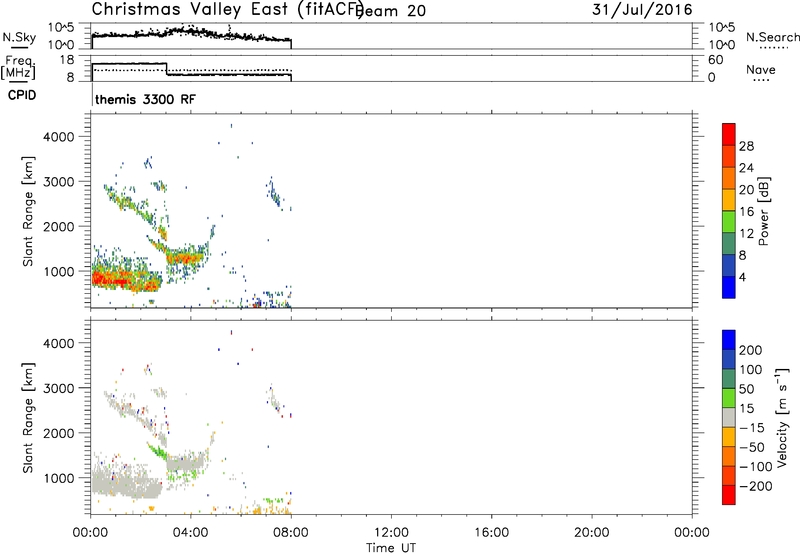This screenshot has width=800, height=554.
Task: Click the '12:00' time axis label
Action: coord(391,533)
